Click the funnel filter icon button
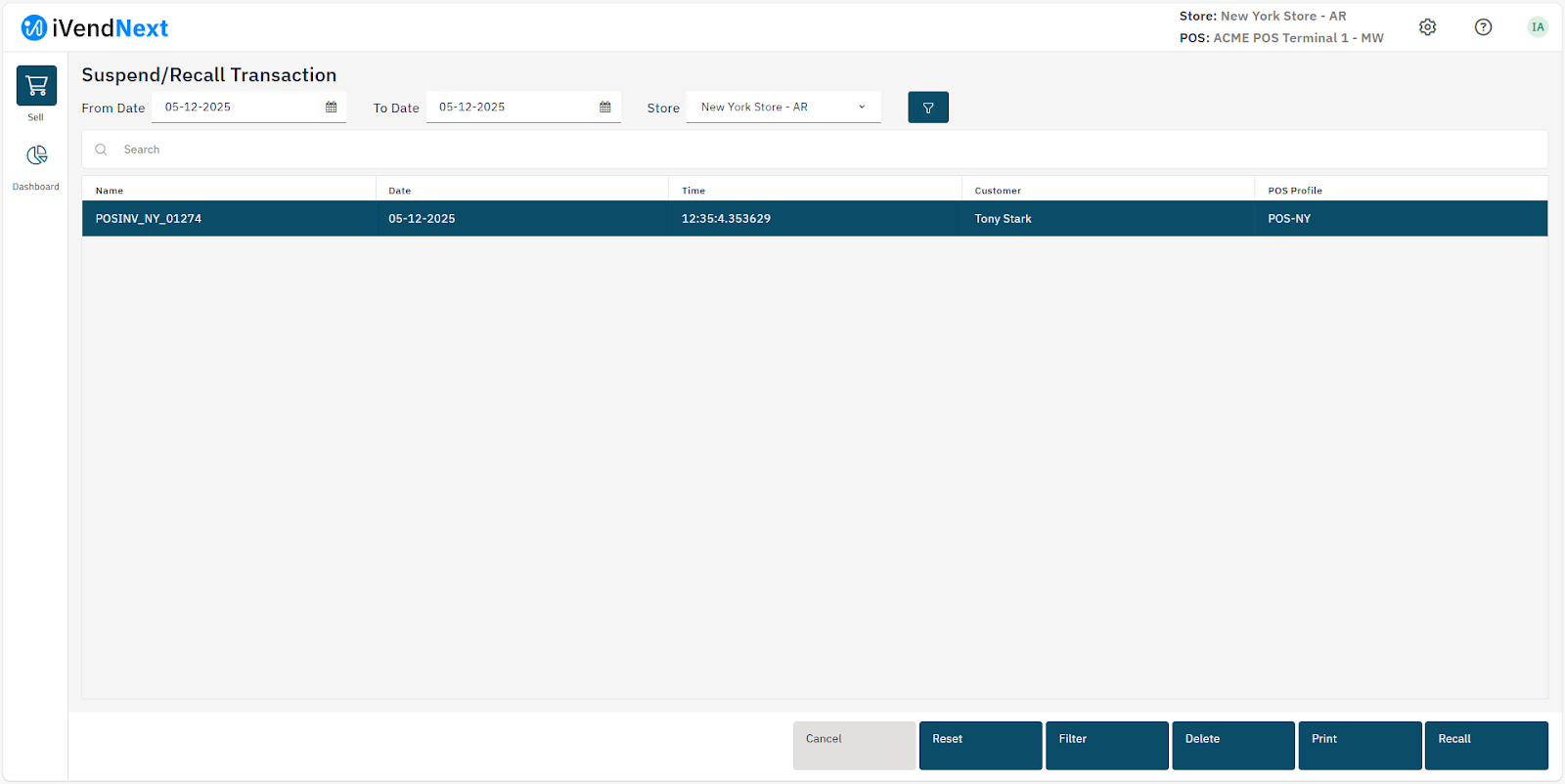The width and height of the screenshot is (1565, 784). pyautogui.click(x=927, y=108)
